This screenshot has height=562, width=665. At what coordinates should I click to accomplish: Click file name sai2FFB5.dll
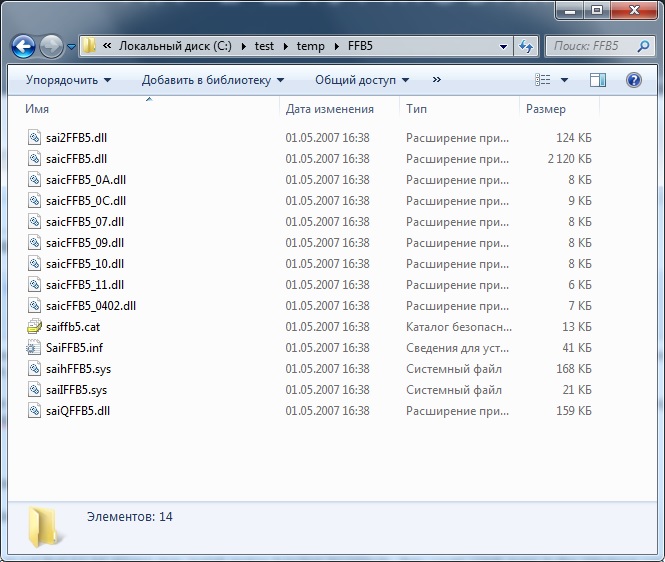click(x=76, y=138)
